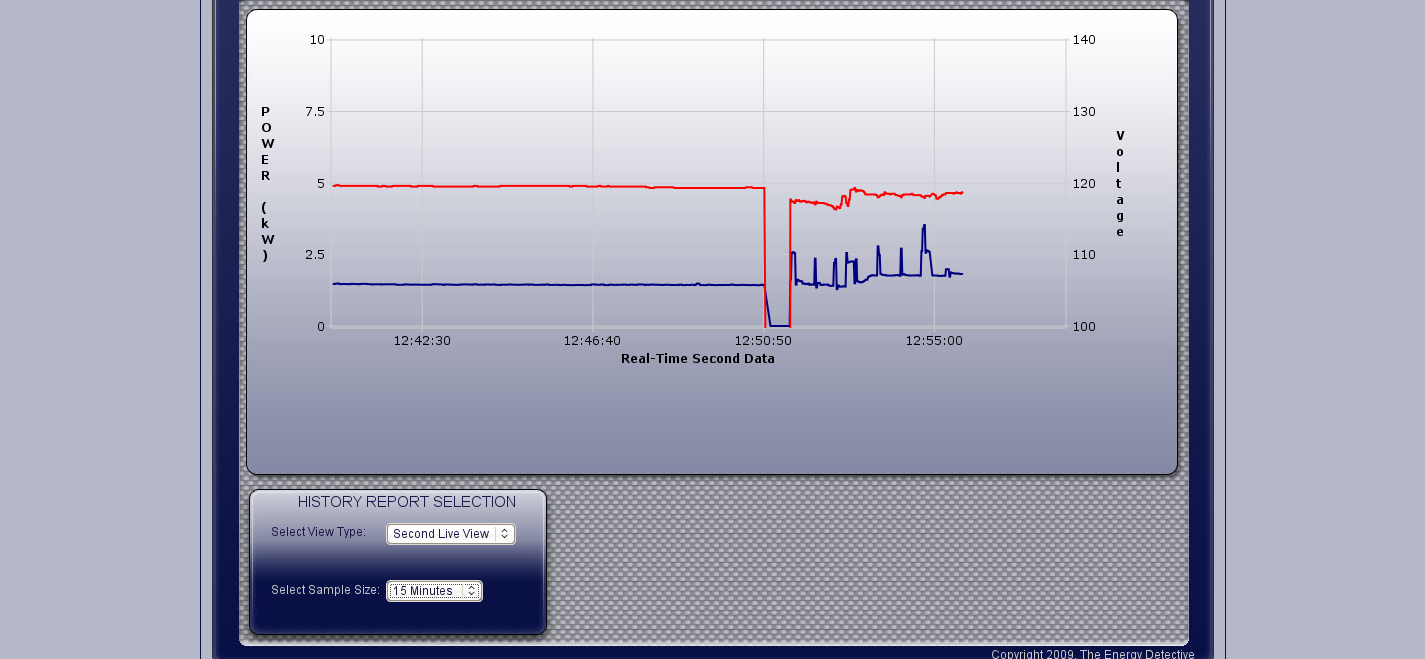This screenshot has width=1425, height=659.
Task: Click the 130 voltage axis tick label
Action: pyautogui.click(x=1084, y=112)
